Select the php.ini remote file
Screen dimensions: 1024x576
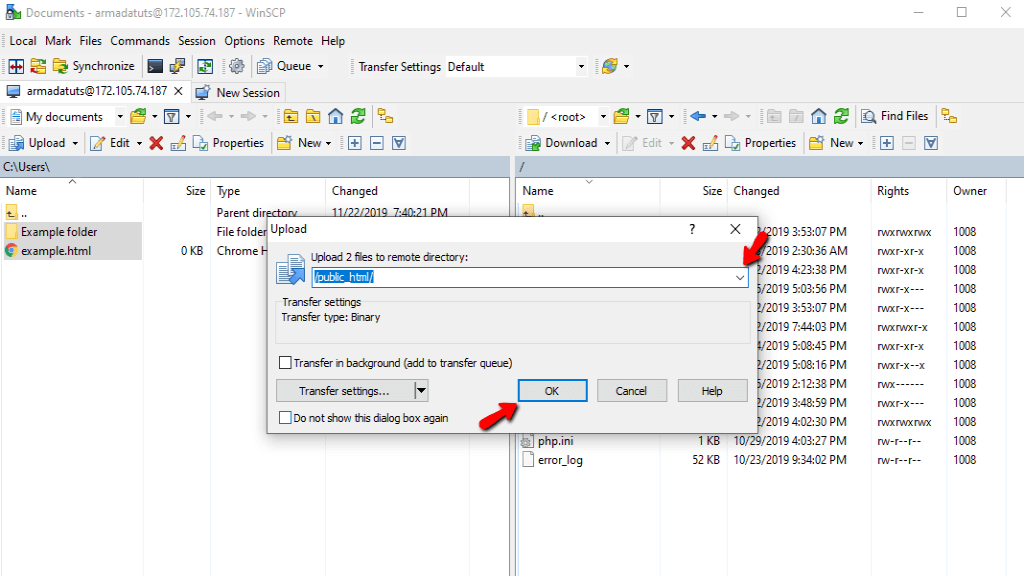[555, 441]
